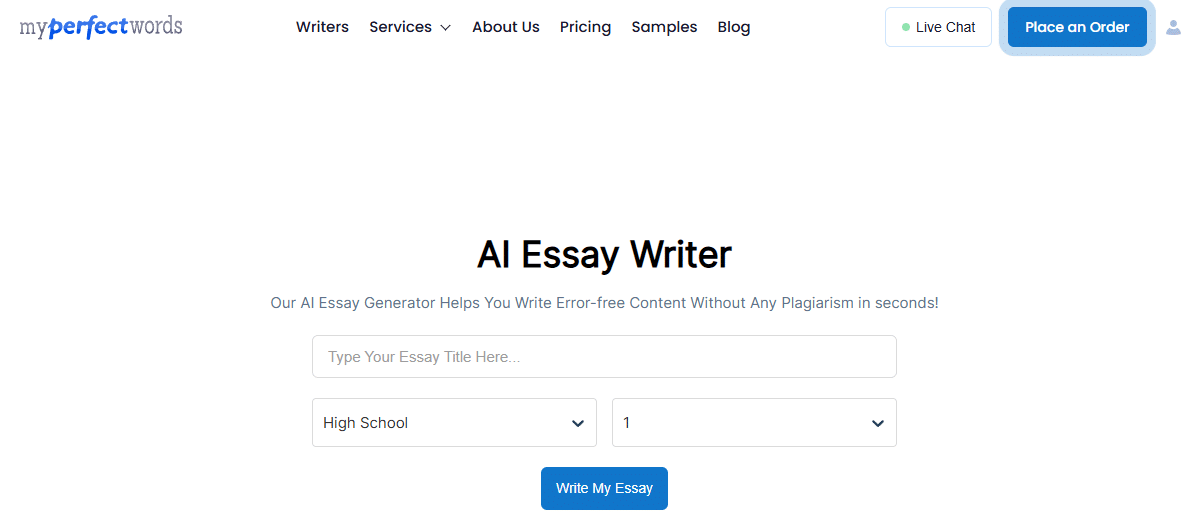The image size is (1202, 532).
Task: Start a Live Chat
Action: point(938,27)
